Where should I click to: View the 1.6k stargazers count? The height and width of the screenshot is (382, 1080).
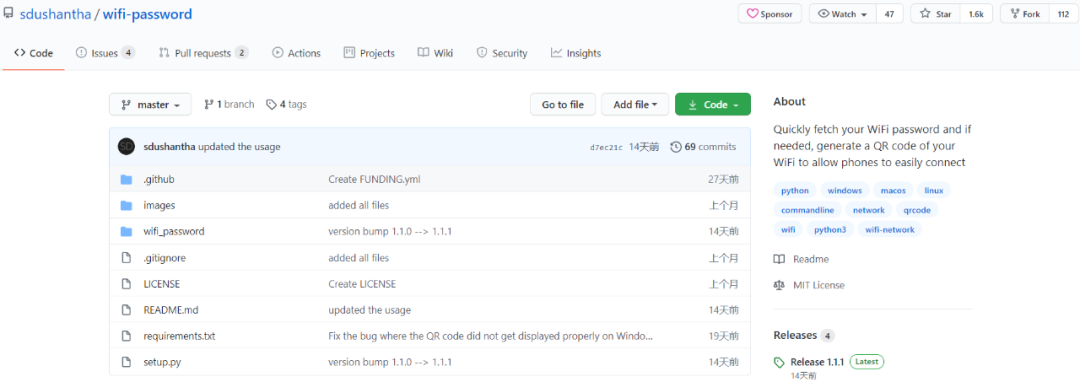pyautogui.click(x=976, y=14)
